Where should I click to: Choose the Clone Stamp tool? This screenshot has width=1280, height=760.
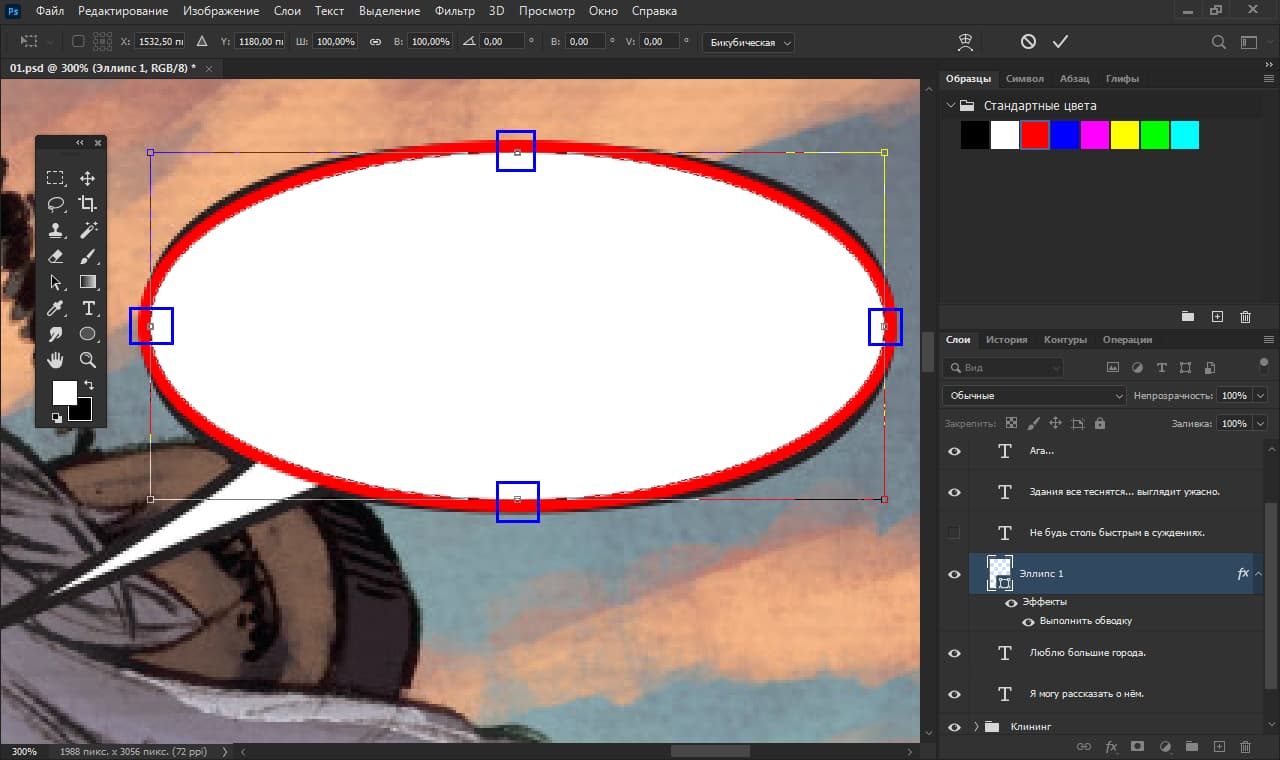click(56, 230)
